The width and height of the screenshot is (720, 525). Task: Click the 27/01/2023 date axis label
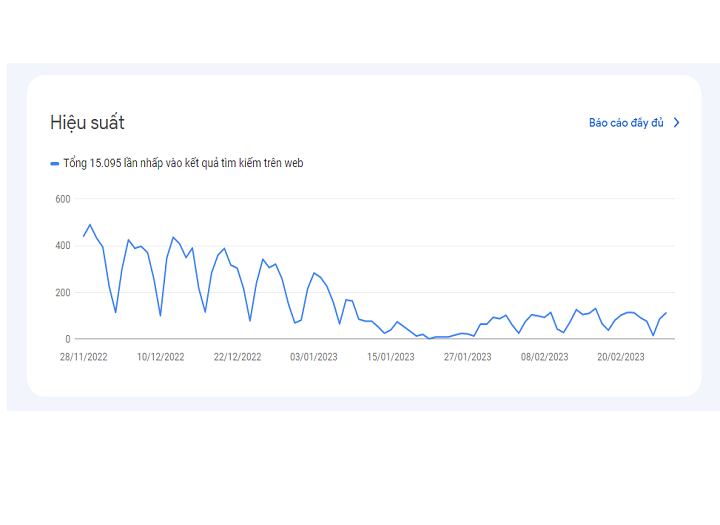point(468,356)
